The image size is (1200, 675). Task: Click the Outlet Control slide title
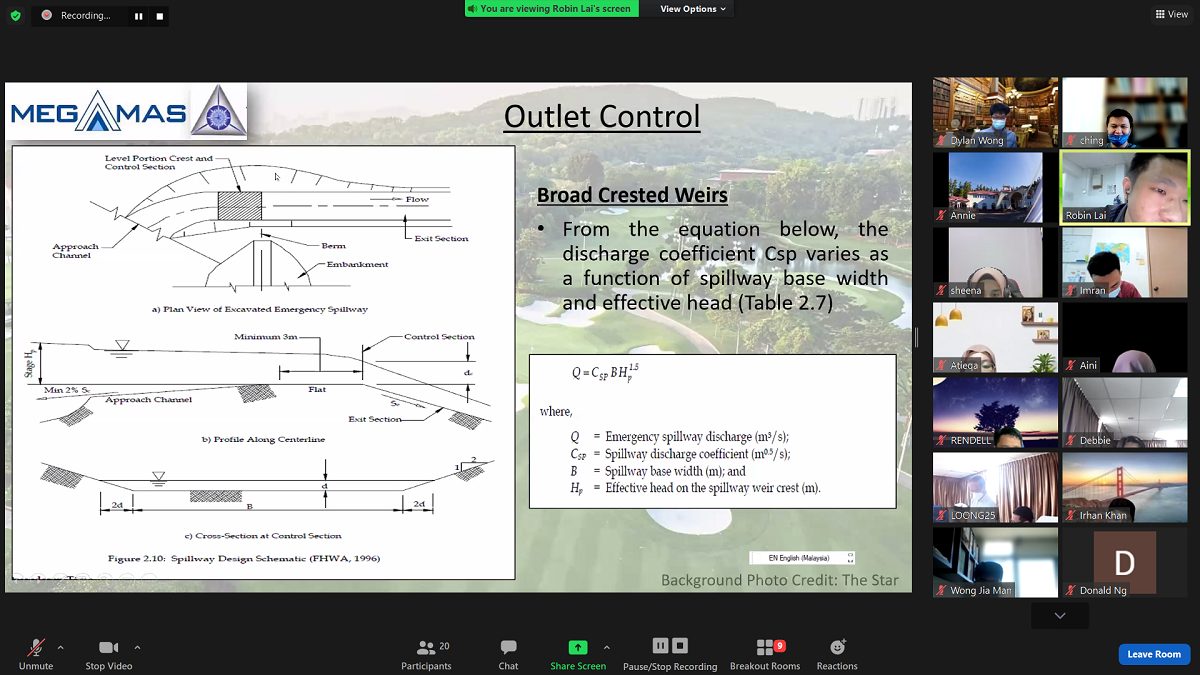pos(601,117)
